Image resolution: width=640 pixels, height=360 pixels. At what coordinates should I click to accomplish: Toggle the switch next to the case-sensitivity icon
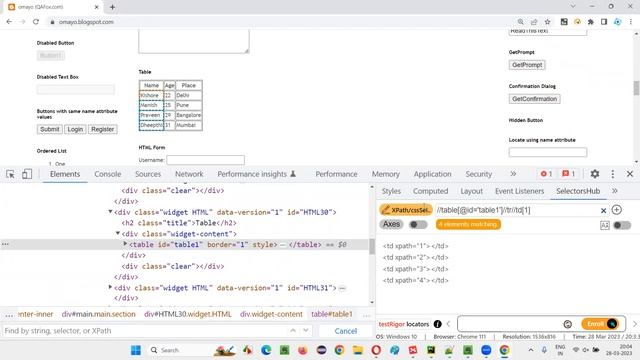[x=622, y=225]
